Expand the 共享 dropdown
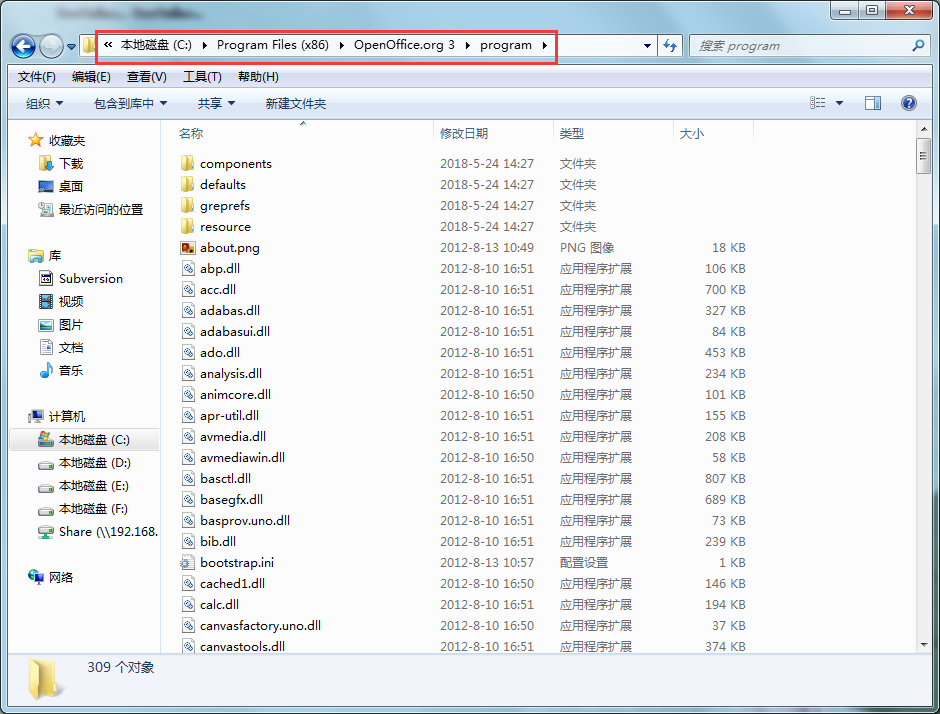 click(216, 104)
